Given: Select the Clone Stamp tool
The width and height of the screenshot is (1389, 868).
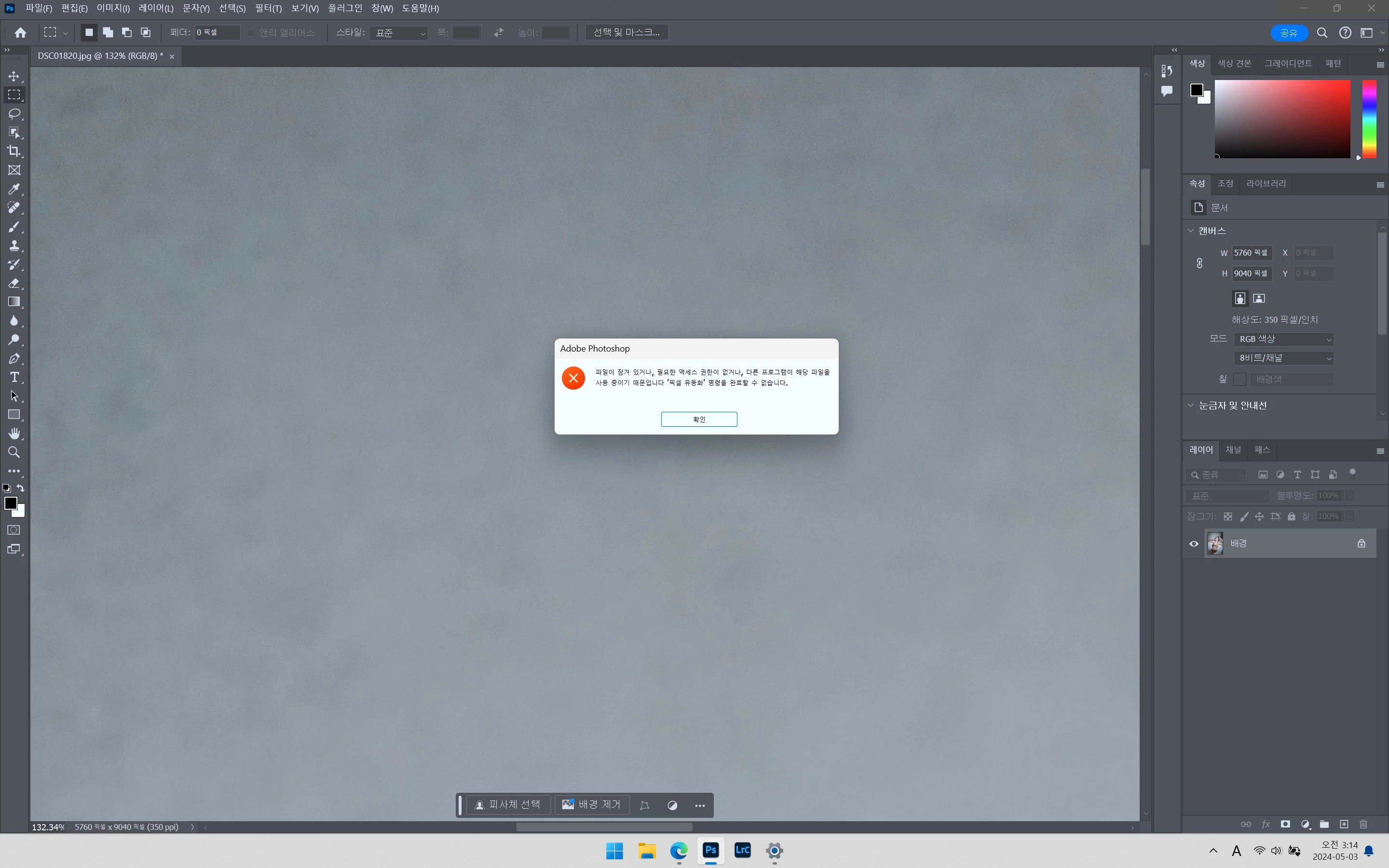Looking at the screenshot, I should 14,246.
